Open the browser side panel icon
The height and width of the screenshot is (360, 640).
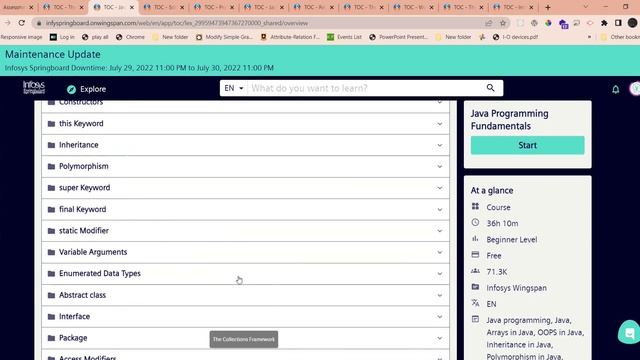618,23
